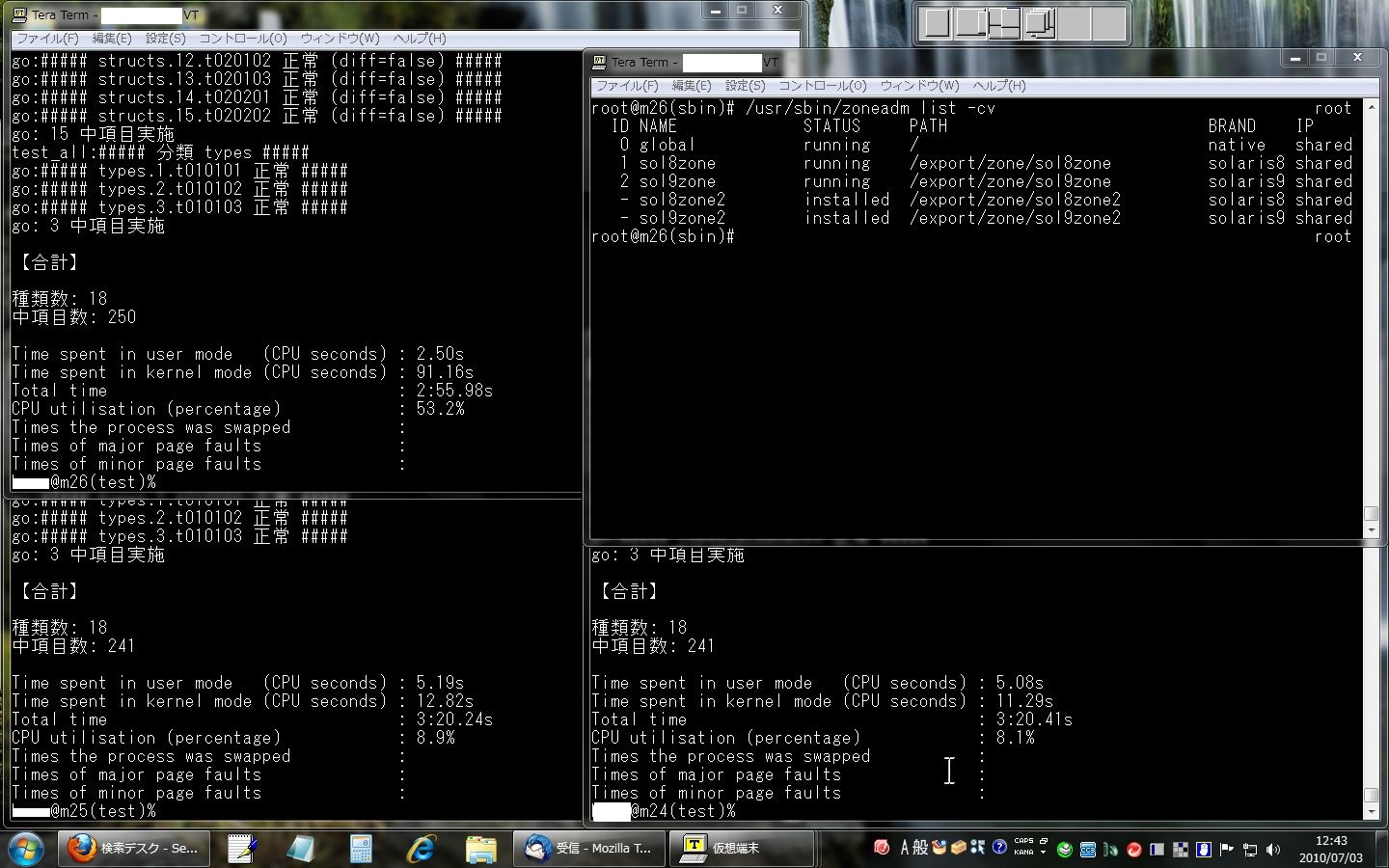
Task: Open コントロール(O) menu in back-left Tera Term window
Action: tap(242, 39)
